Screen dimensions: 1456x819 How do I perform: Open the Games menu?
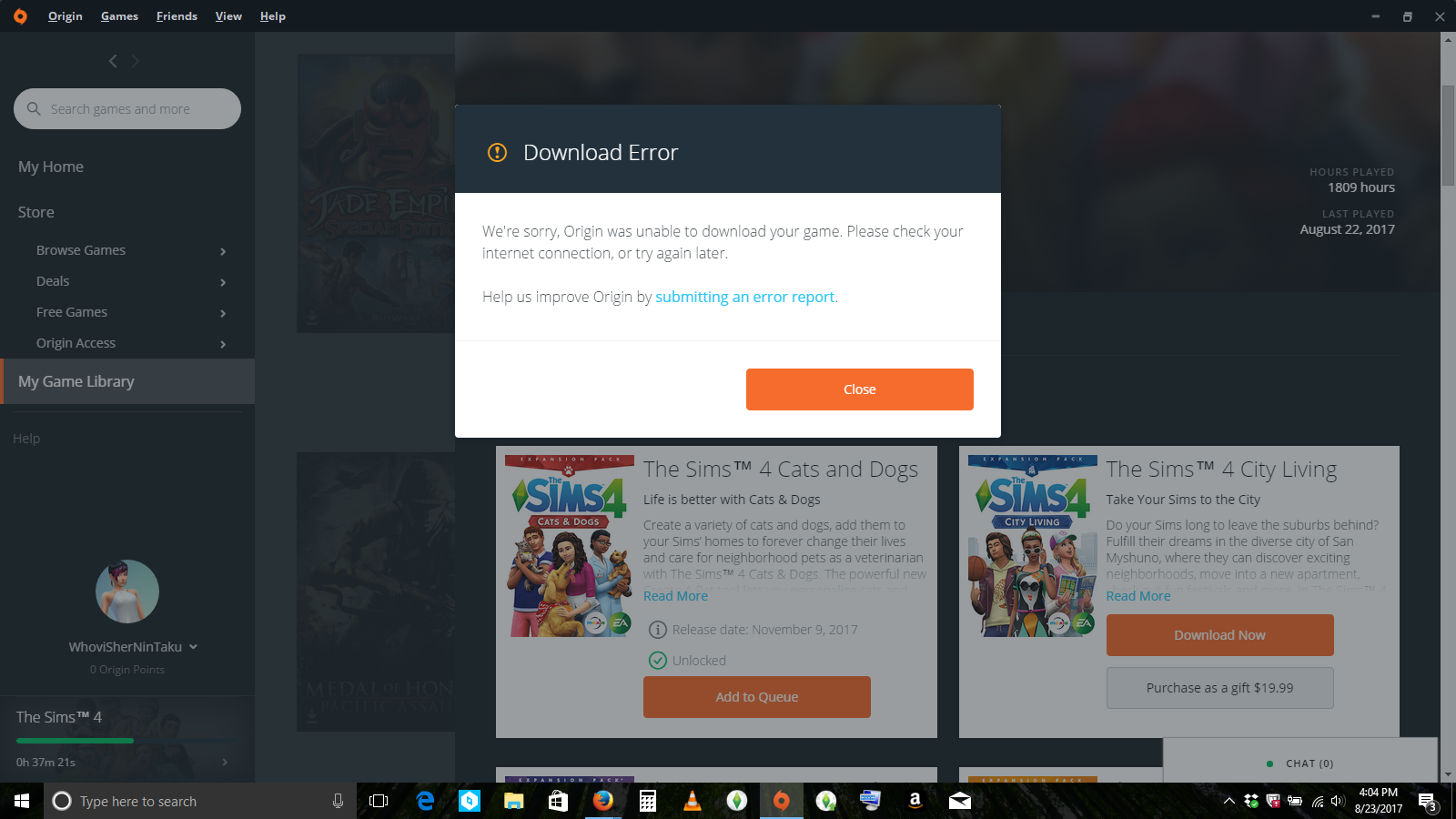pos(119,16)
